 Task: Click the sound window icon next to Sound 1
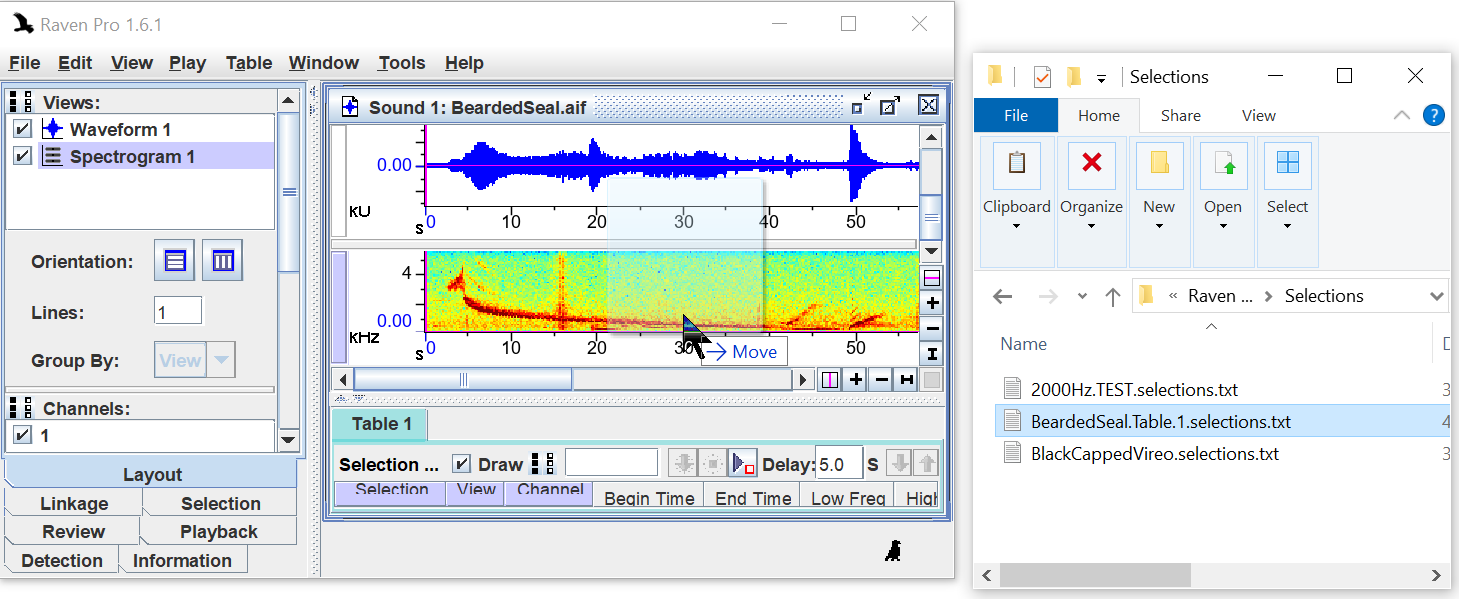(350, 107)
